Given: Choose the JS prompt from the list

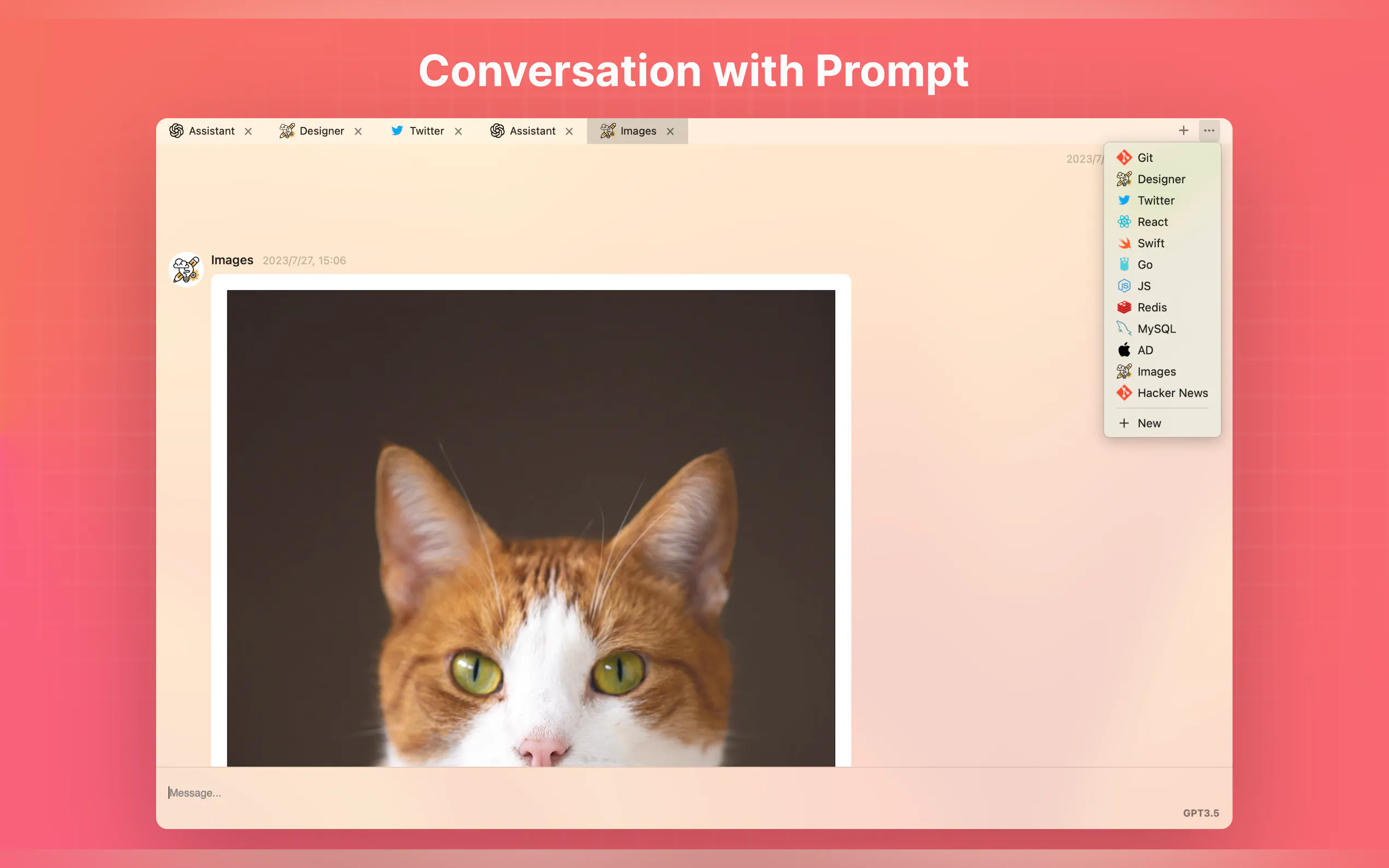Looking at the screenshot, I should (x=1162, y=286).
